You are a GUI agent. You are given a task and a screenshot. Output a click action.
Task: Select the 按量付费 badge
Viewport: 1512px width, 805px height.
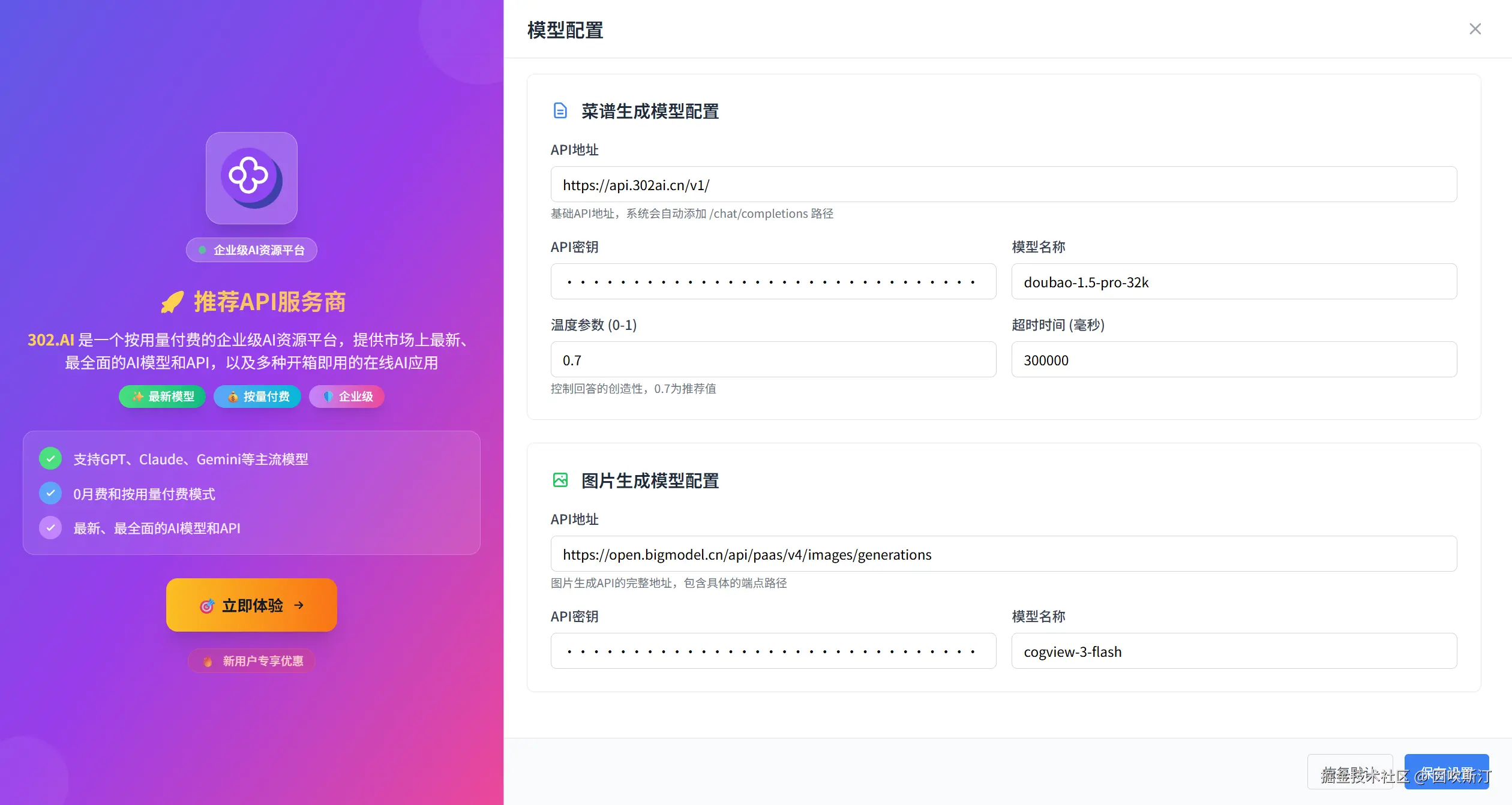tap(257, 397)
